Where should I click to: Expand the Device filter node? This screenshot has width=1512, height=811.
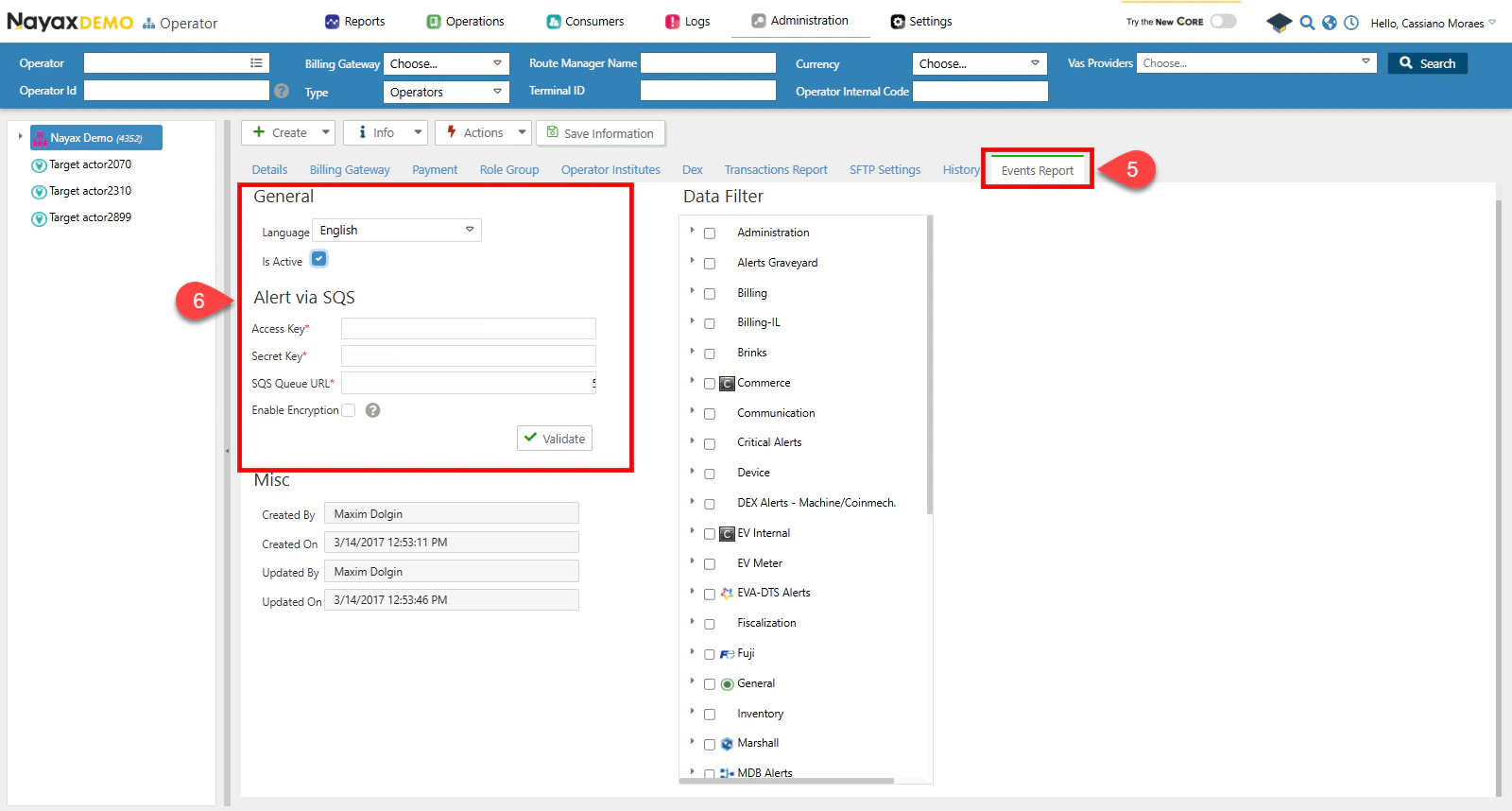coord(692,472)
